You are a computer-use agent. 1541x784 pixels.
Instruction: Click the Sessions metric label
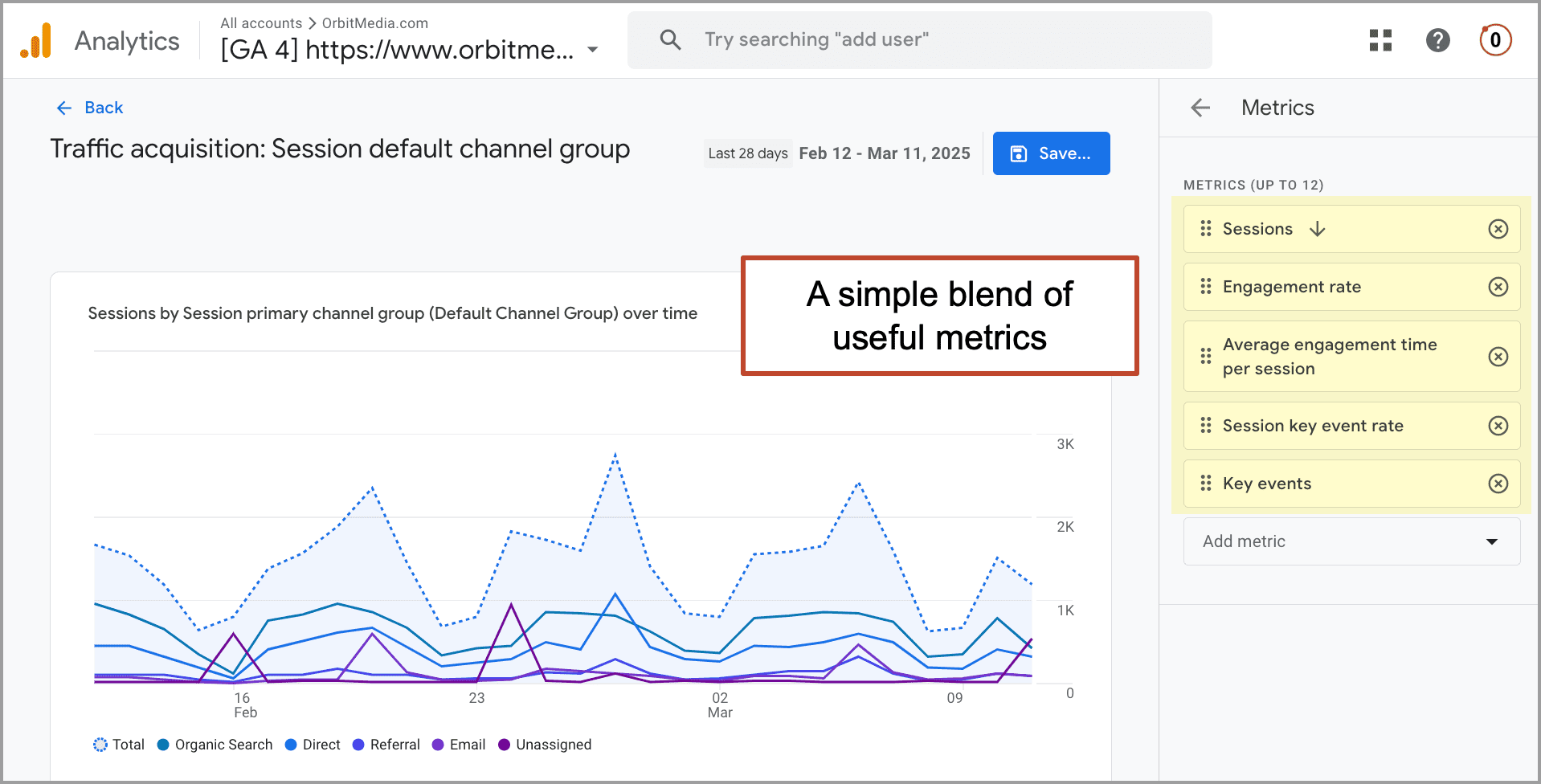click(1257, 229)
